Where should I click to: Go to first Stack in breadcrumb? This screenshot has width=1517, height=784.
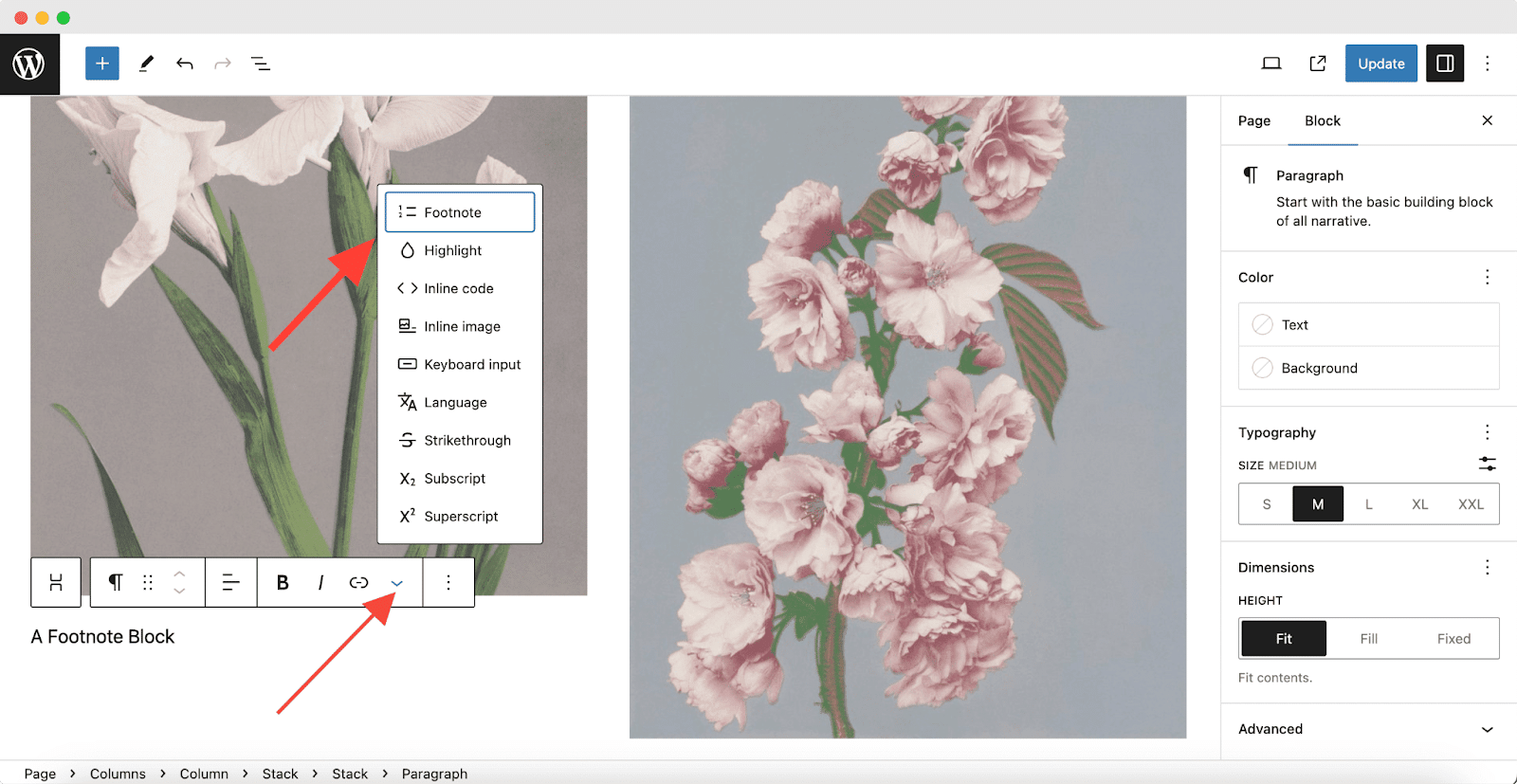280,774
